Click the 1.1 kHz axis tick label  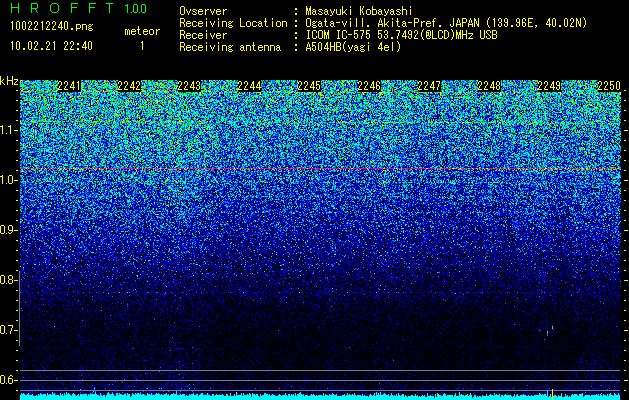tap(8, 130)
